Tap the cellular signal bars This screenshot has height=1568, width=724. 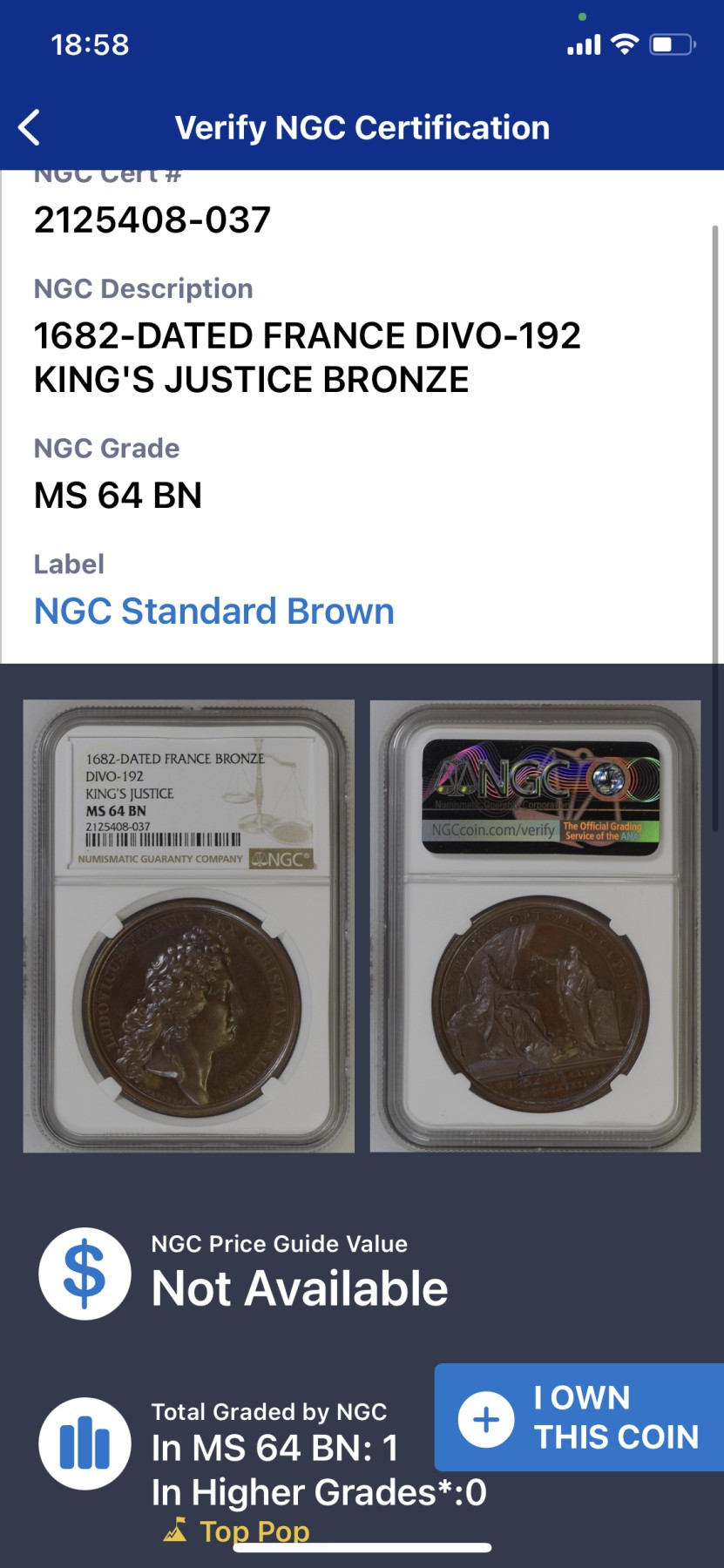point(584,45)
